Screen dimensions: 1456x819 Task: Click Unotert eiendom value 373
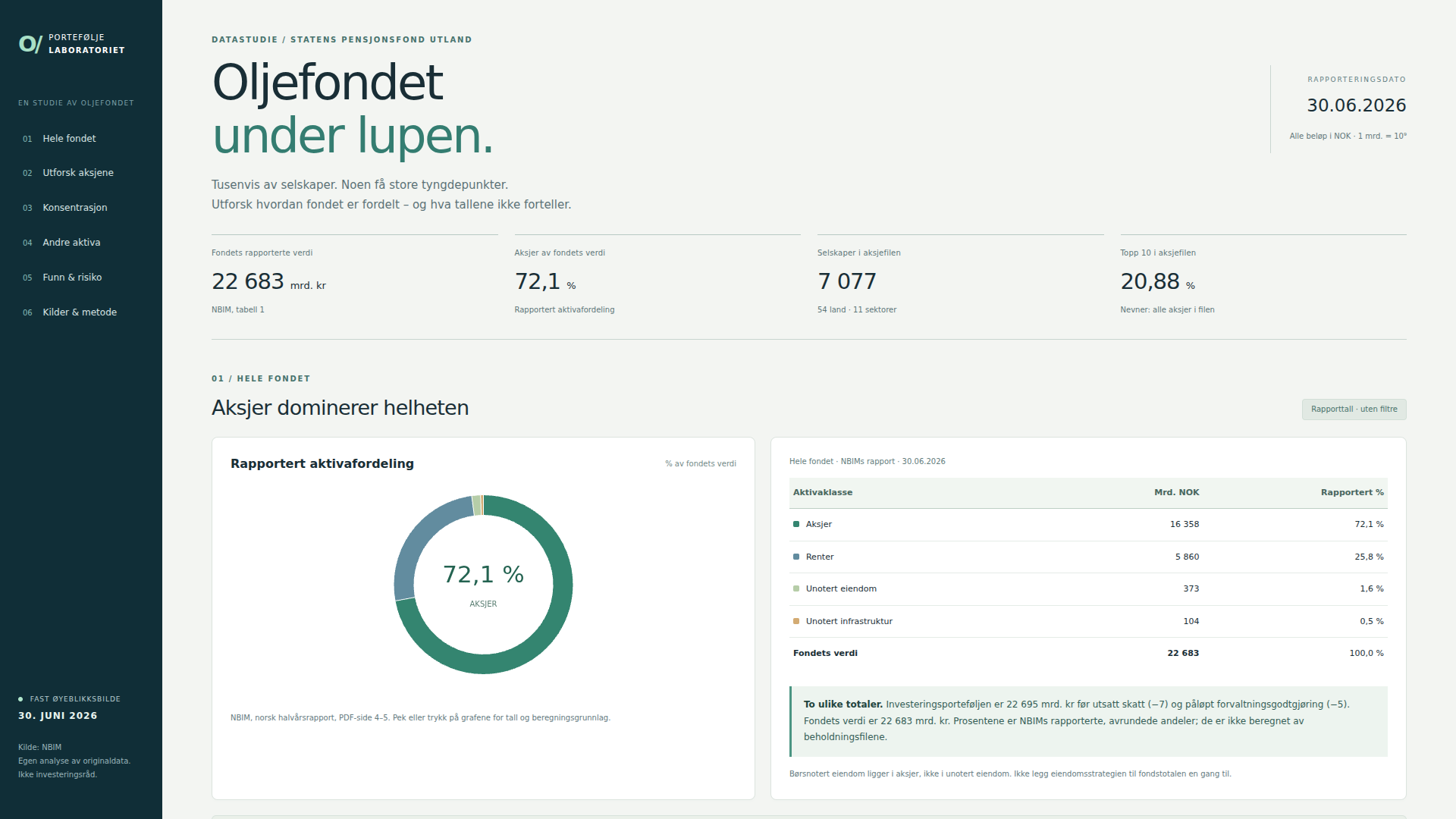[x=1191, y=588]
